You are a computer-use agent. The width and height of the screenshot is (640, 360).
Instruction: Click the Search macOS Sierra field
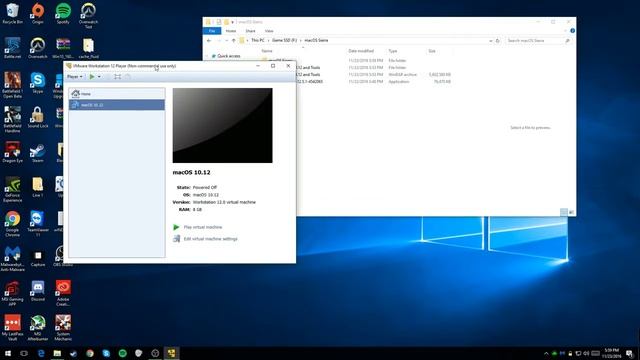(x=538, y=41)
